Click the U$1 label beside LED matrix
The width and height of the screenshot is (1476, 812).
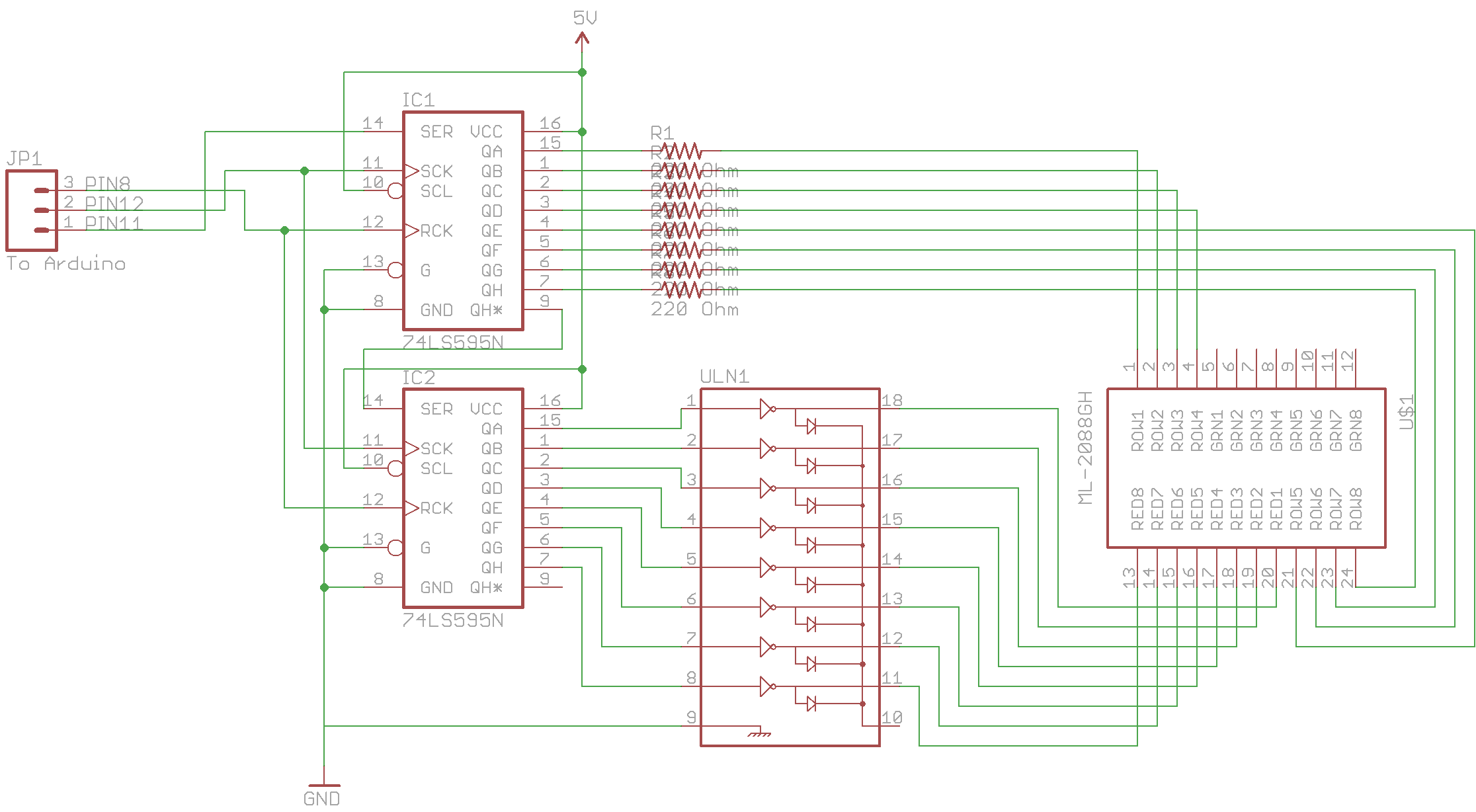click(x=1407, y=411)
